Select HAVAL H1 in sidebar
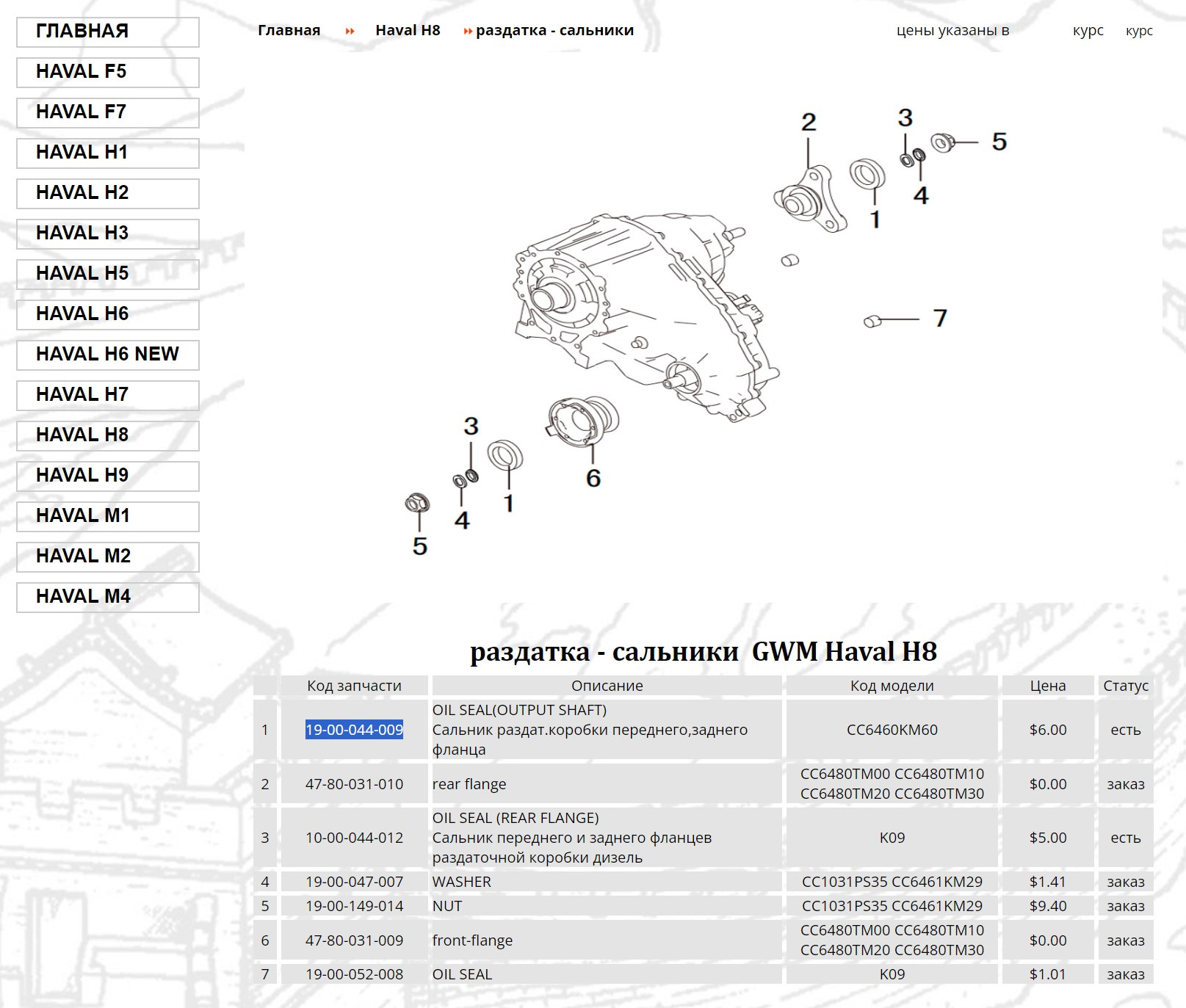1186x1008 pixels. [108, 153]
